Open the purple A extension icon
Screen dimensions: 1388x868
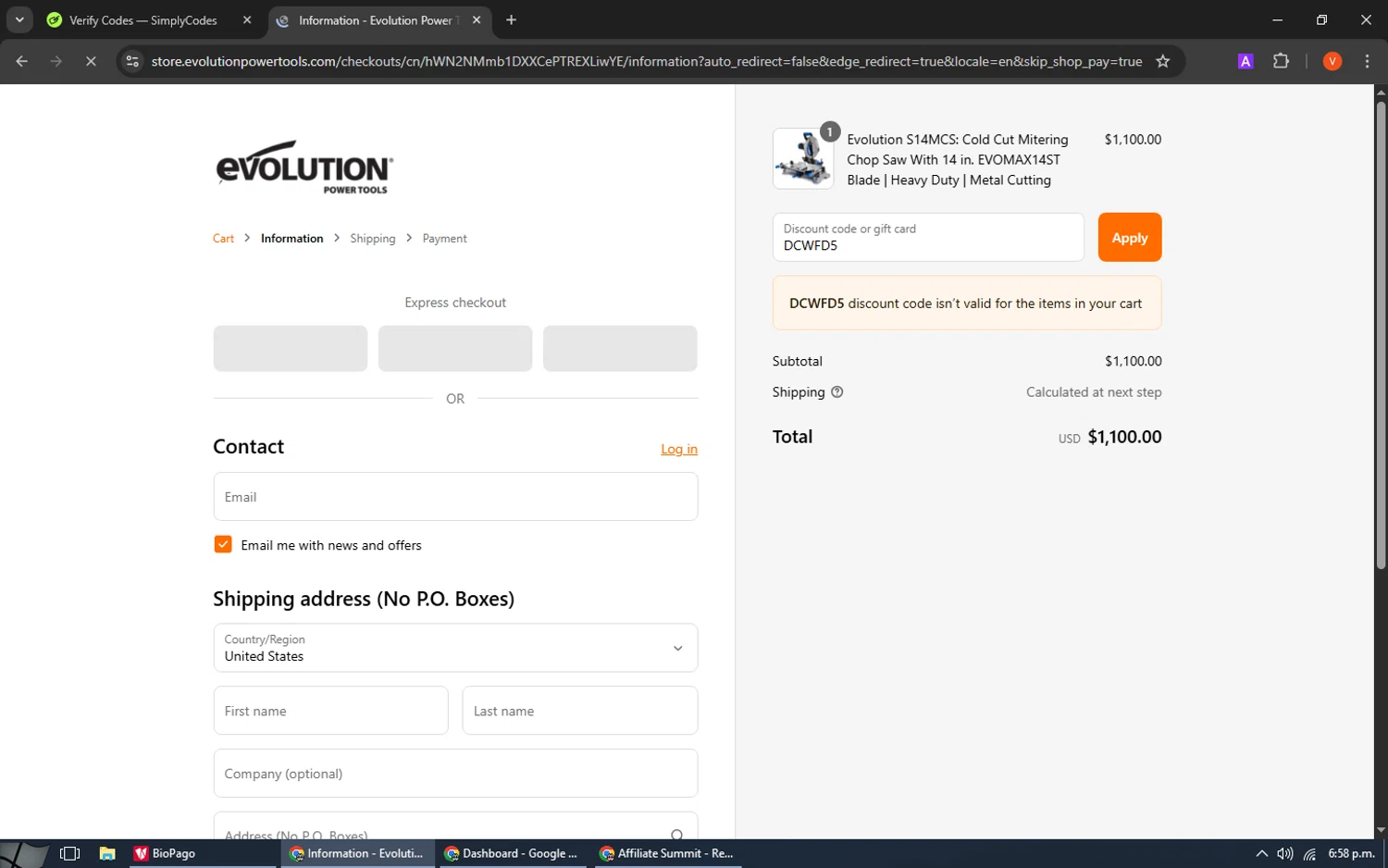[1245, 61]
